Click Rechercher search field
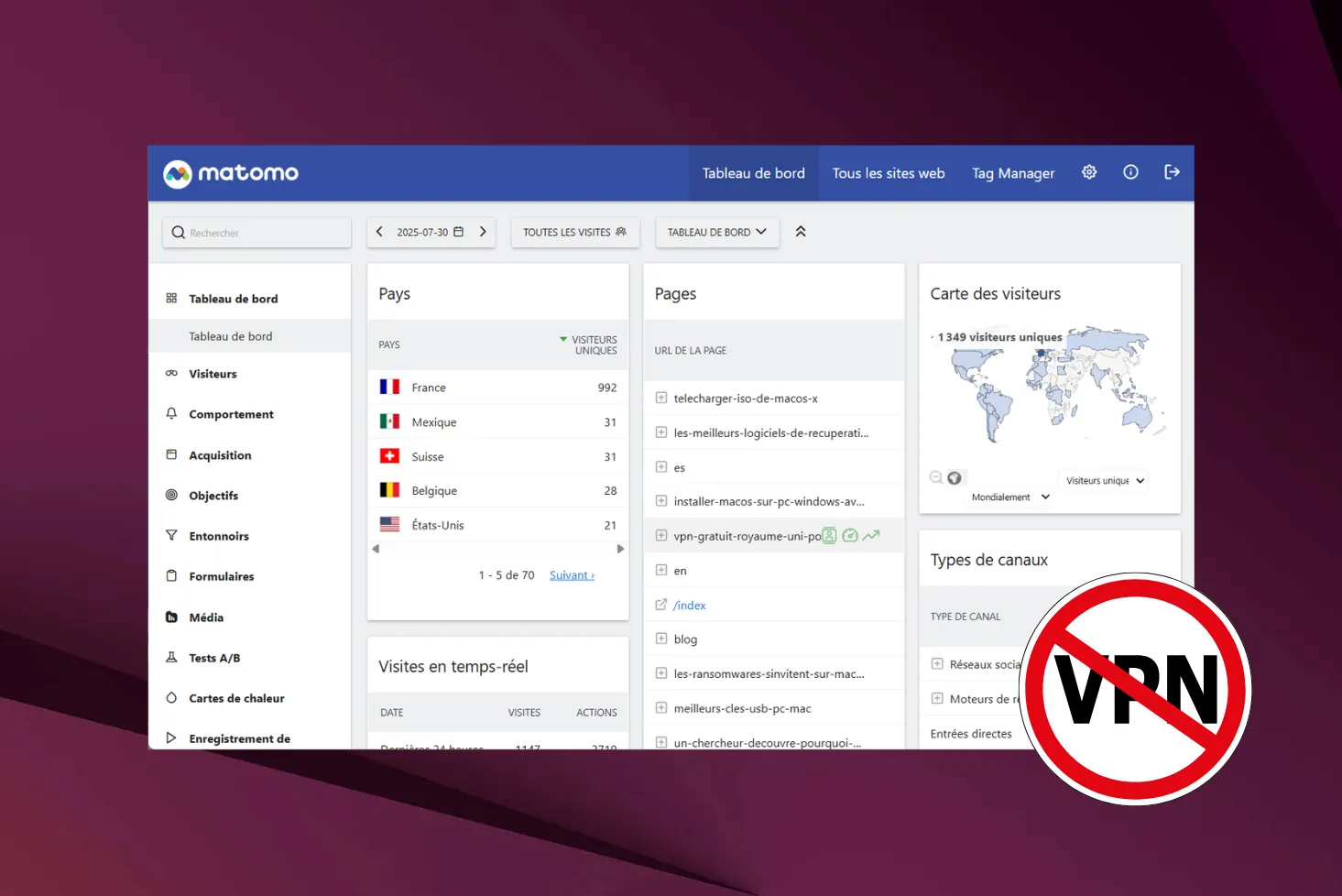 [x=256, y=233]
